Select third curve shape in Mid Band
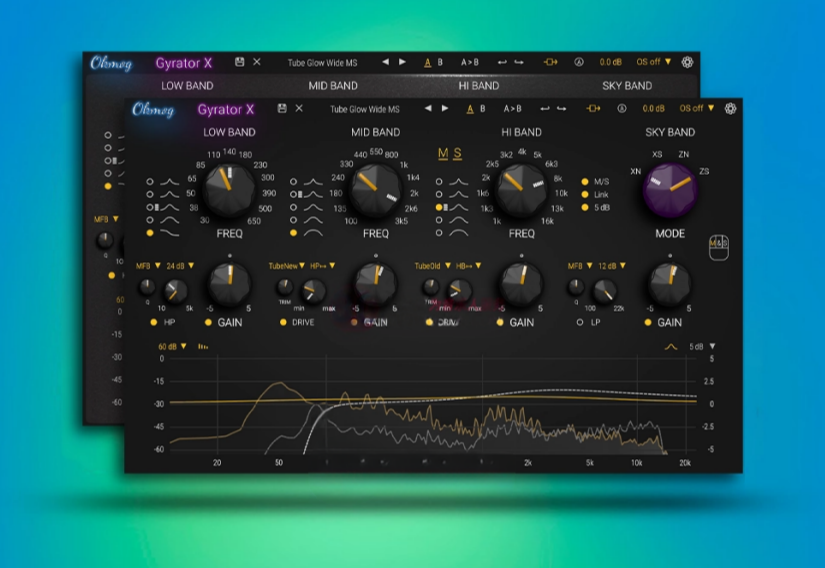The image size is (825, 568). [x=294, y=207]
